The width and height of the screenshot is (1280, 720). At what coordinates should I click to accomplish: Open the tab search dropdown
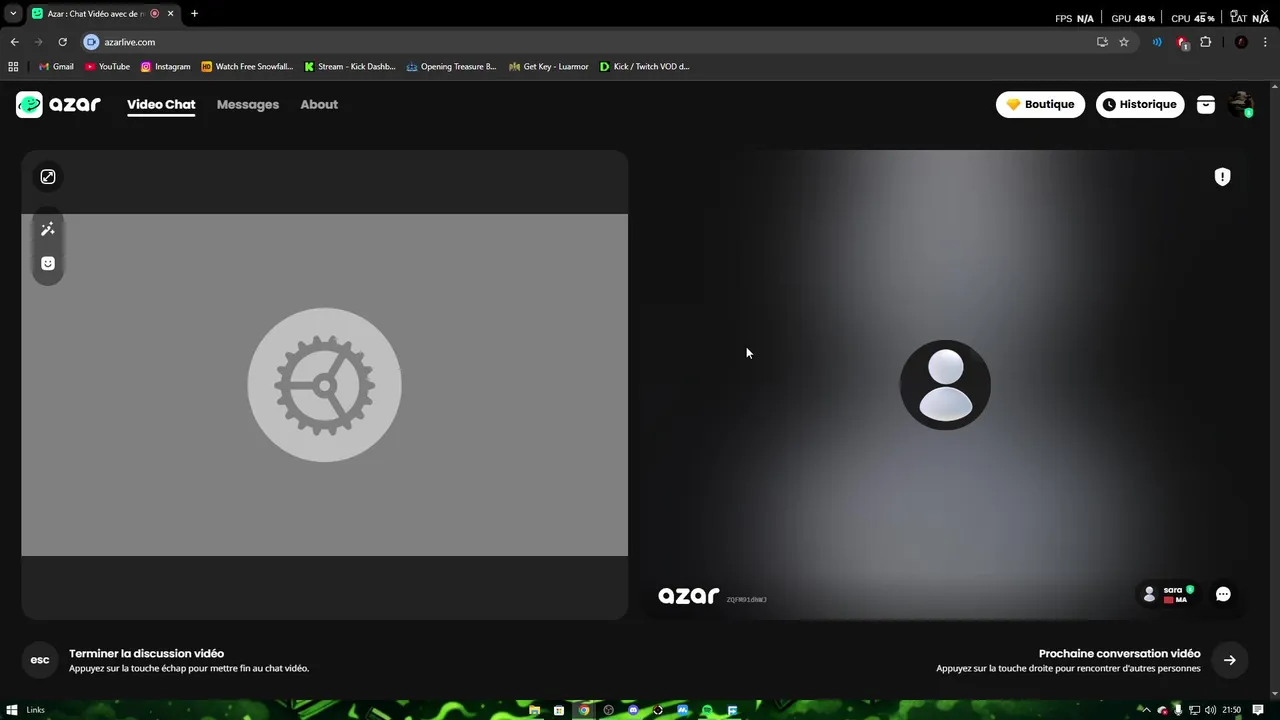tap(13, 14)
